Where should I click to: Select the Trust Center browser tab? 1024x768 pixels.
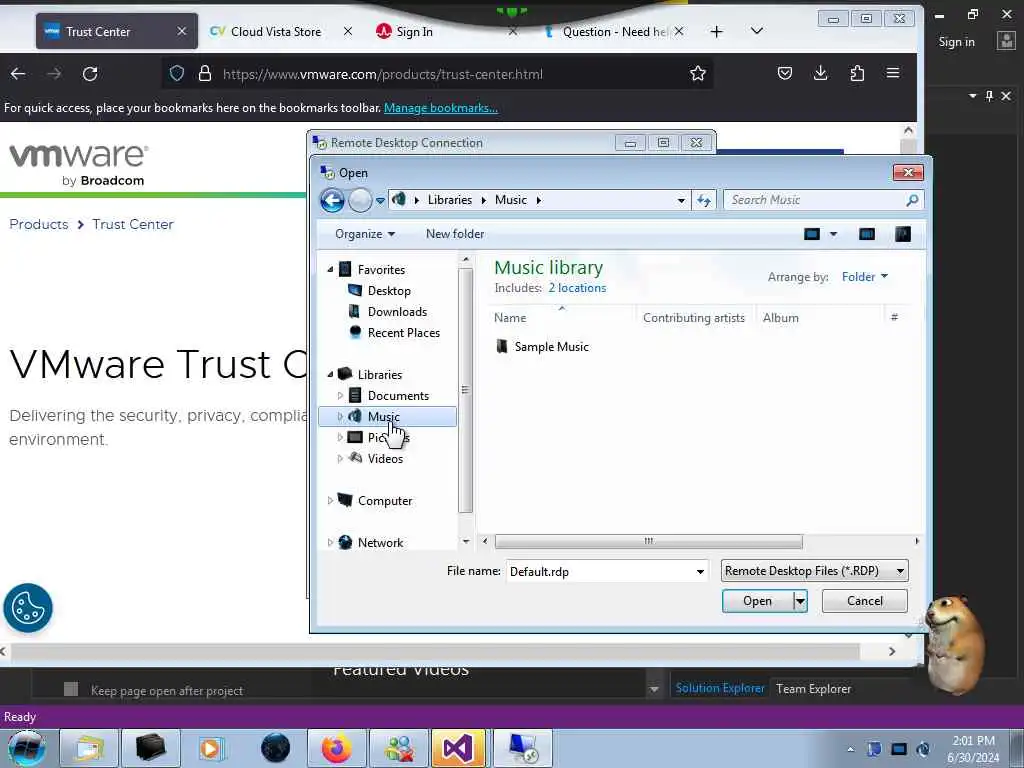[x=116, y=31]
